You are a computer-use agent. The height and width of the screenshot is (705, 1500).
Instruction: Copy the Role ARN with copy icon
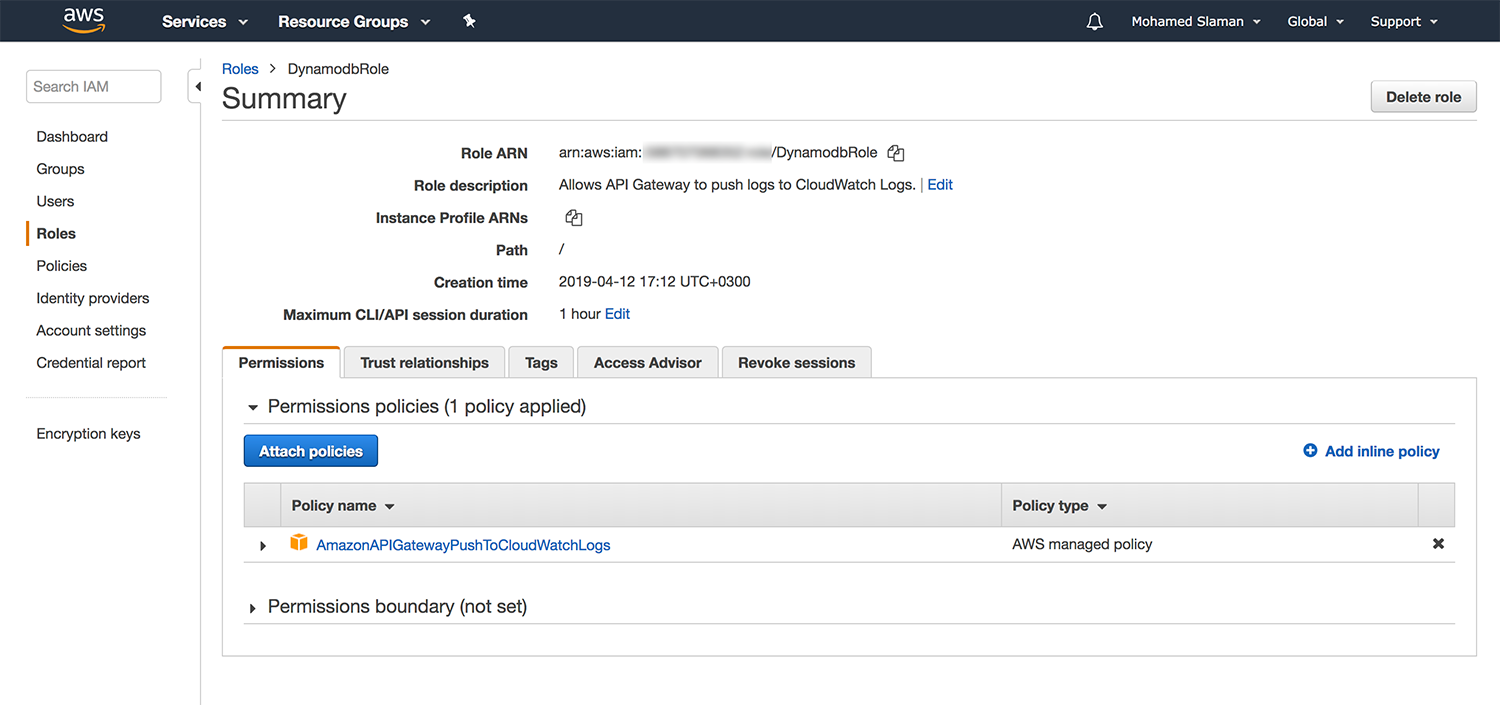[x=896, y=154]
